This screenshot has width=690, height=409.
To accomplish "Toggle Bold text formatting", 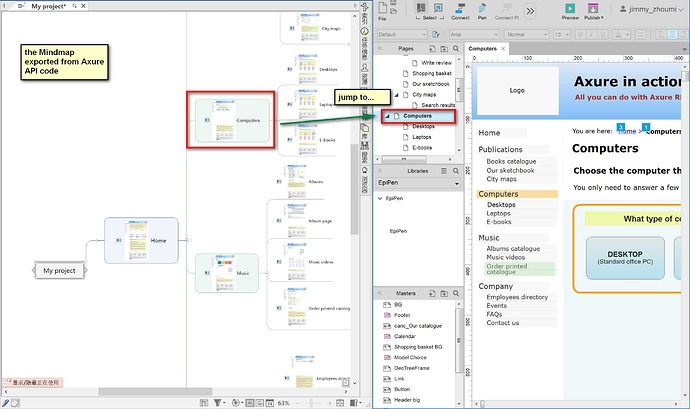I will coord(580,34).
